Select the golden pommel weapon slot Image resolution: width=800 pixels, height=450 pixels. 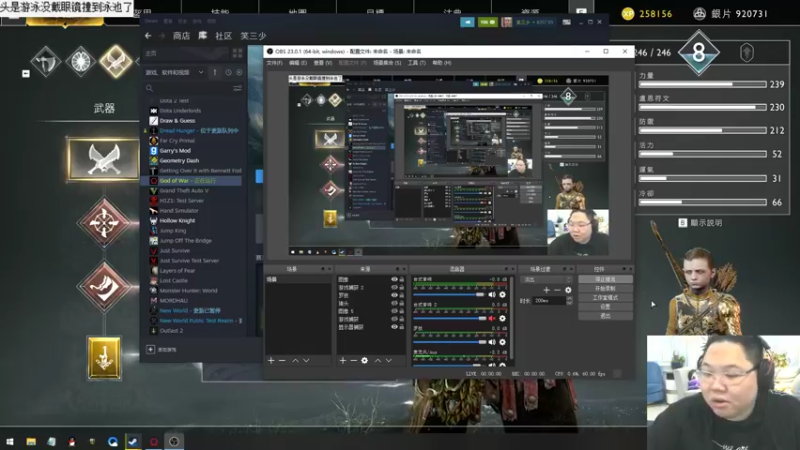tap(104, 358)
